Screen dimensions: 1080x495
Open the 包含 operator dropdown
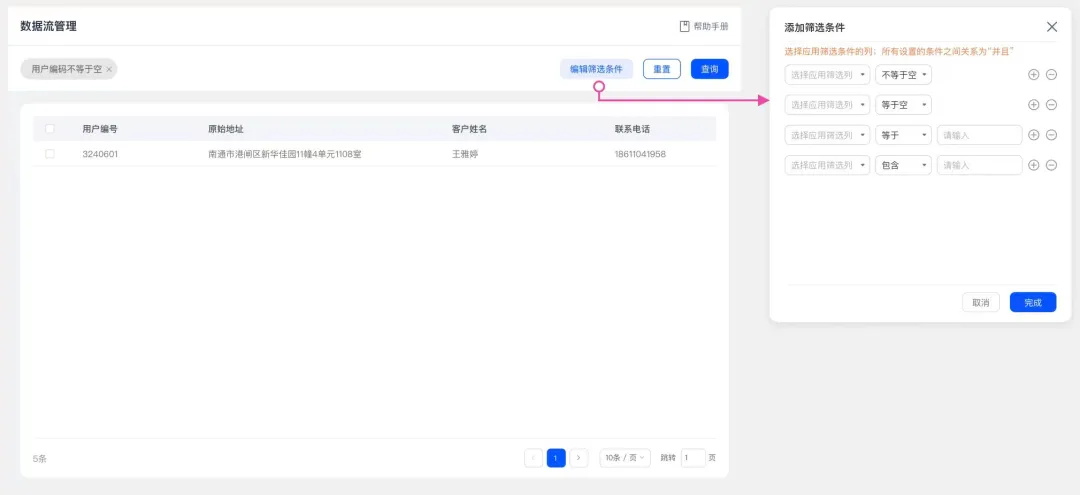904,165
